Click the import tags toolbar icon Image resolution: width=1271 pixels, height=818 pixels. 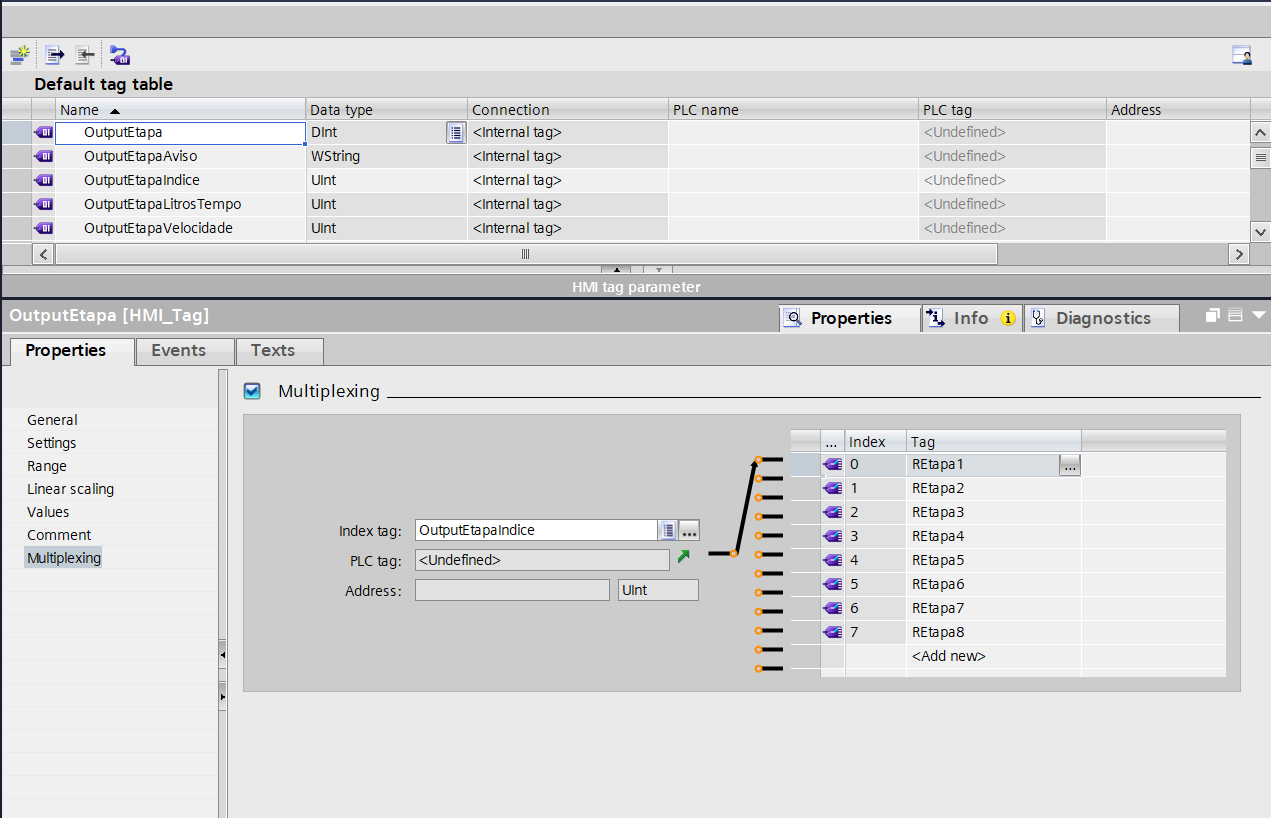pos(86,56)
